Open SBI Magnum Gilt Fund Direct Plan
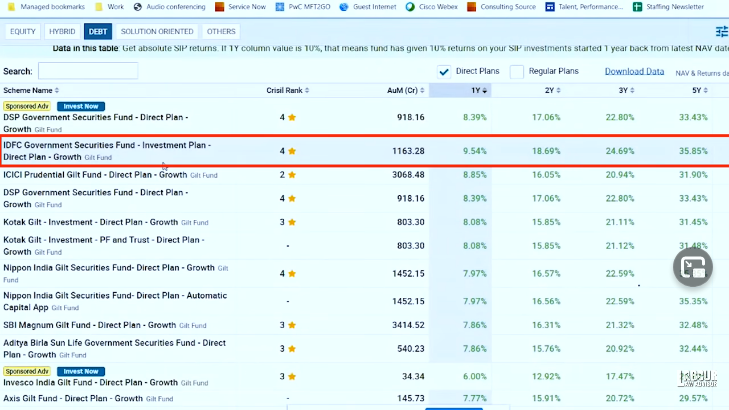 (x=89, y=325)
